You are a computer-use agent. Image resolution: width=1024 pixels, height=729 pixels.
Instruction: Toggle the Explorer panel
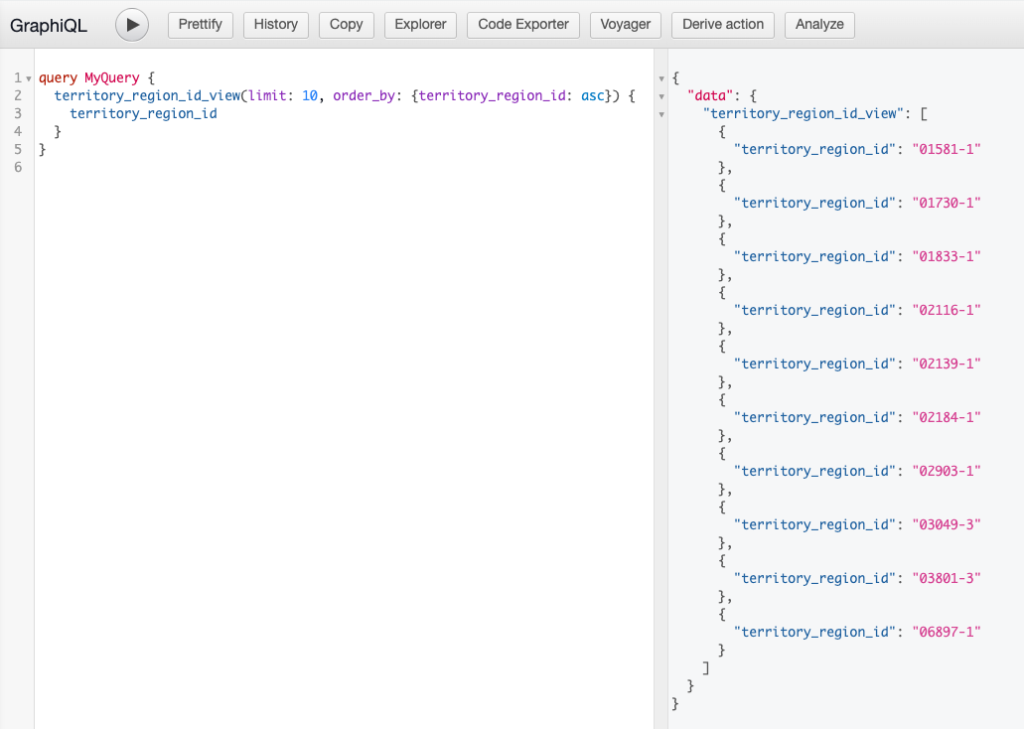421,25
